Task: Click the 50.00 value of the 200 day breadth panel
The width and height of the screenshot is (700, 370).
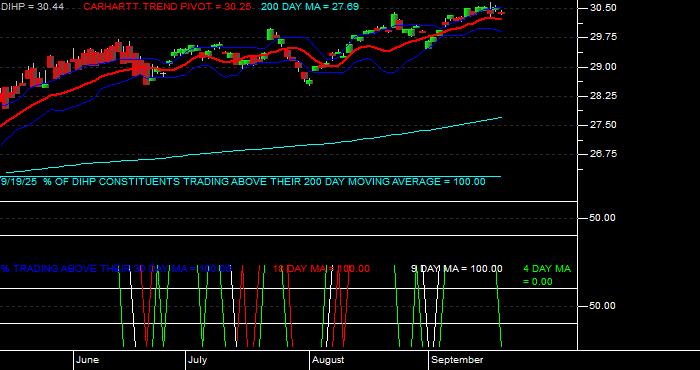Action: [603, 218]
